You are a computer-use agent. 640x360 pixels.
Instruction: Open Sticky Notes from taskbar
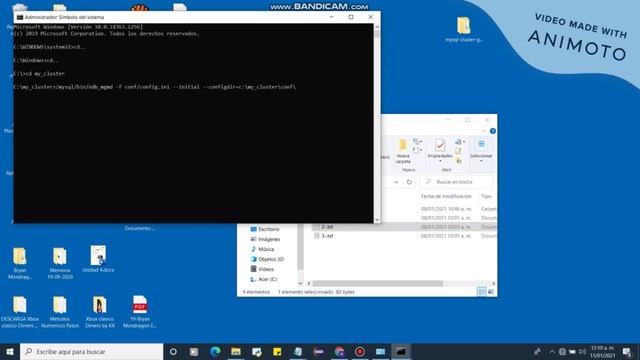(277, 351)
